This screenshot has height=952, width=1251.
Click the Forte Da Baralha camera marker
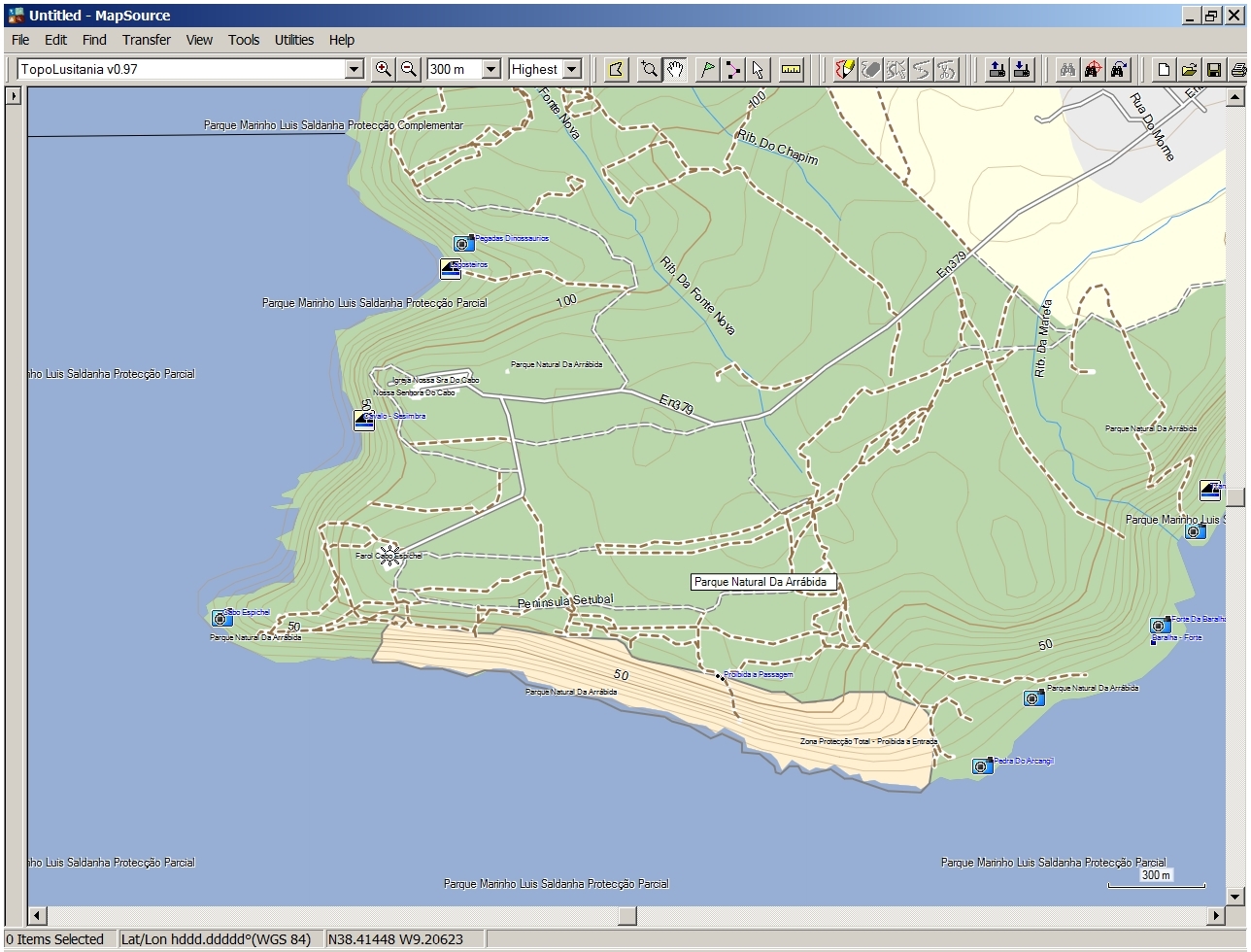pyautogui.click(x=1160, y=625)
